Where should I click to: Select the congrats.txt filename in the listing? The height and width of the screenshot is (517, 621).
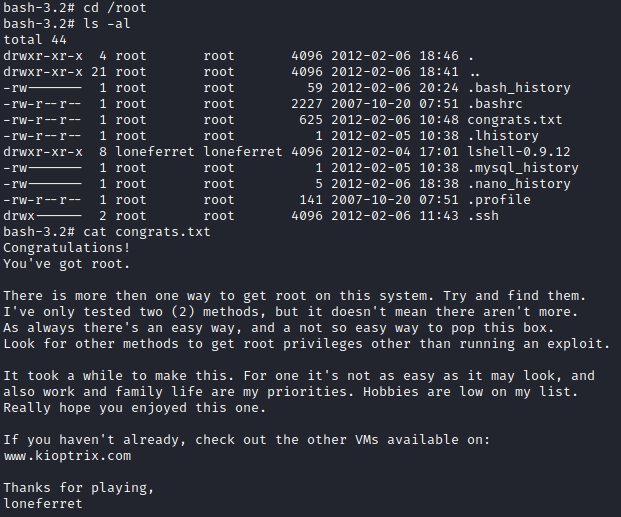click(x=514, y=120)
